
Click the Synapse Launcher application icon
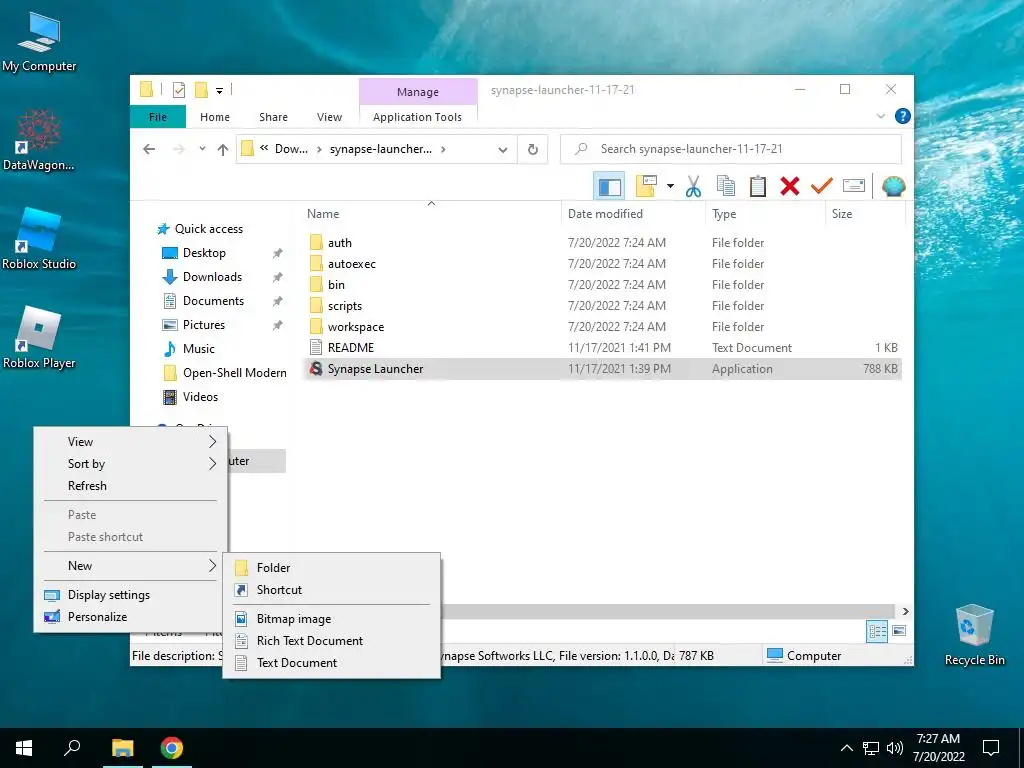click(316, 369)
